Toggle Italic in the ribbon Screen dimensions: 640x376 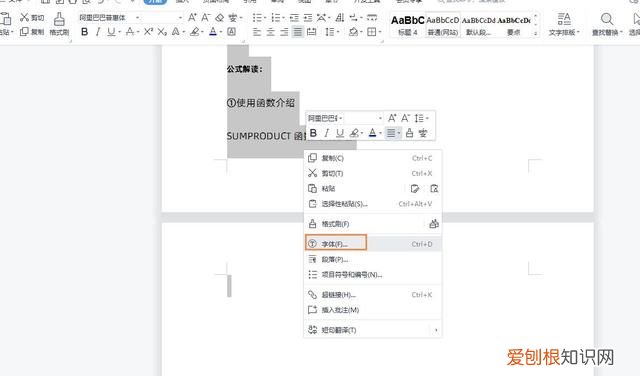pos(98,32)
